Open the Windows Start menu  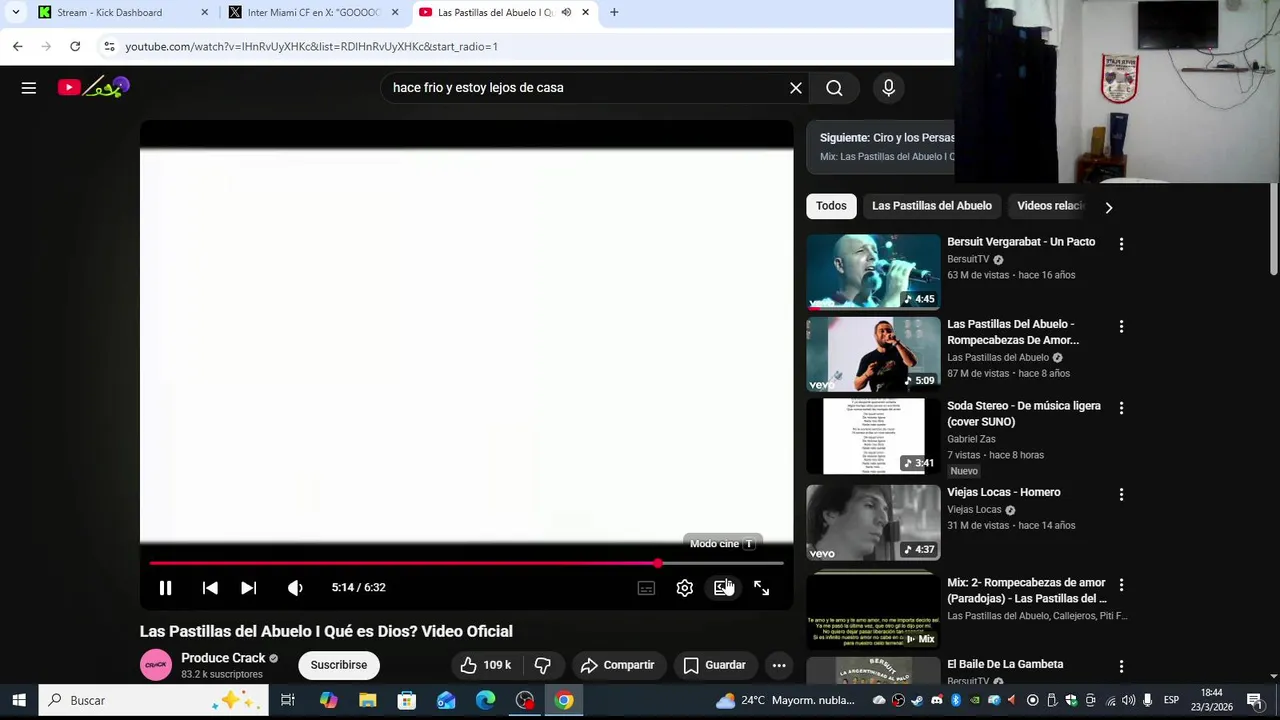19,700
